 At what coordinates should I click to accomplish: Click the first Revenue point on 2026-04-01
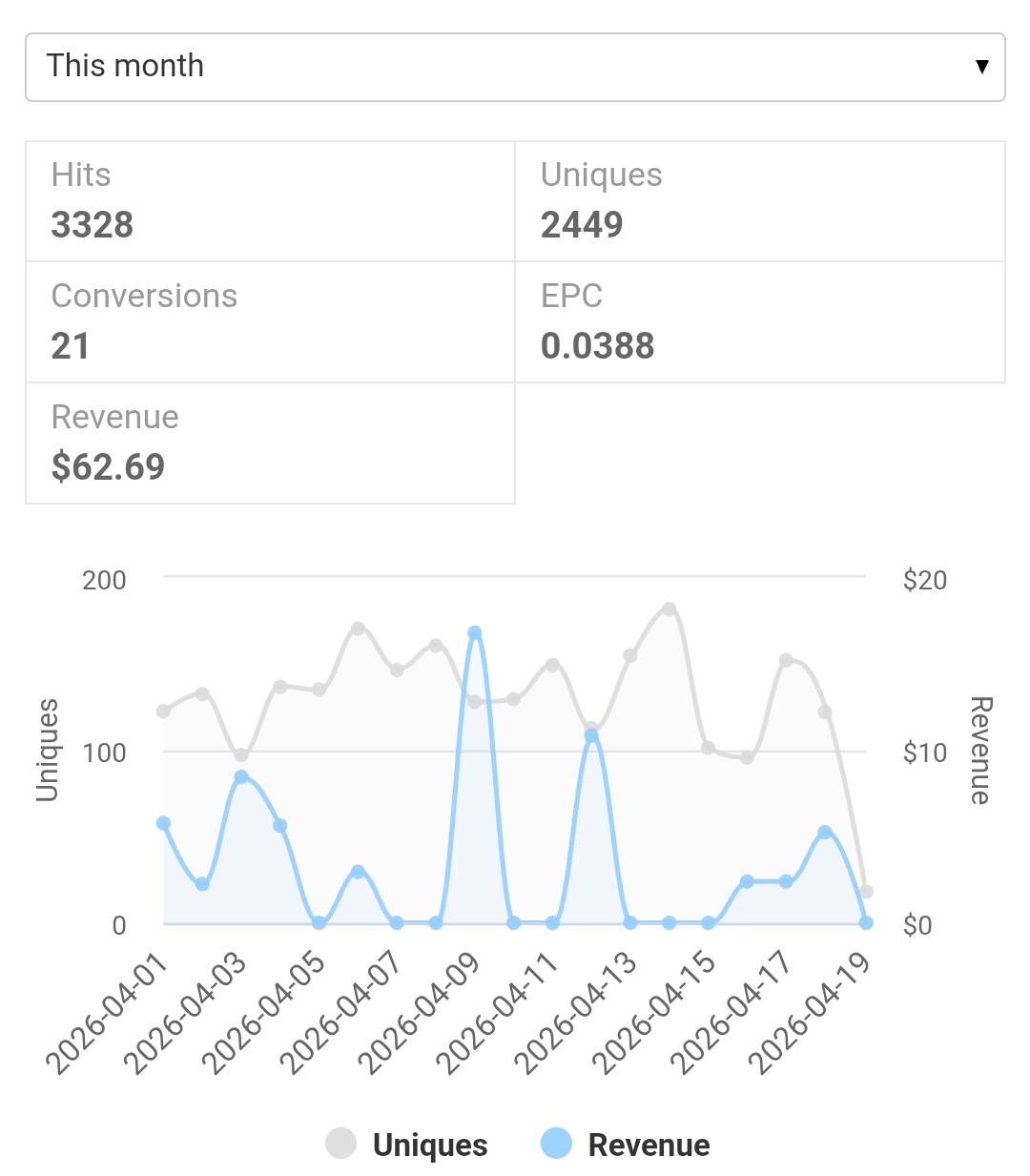pos(163,823)
